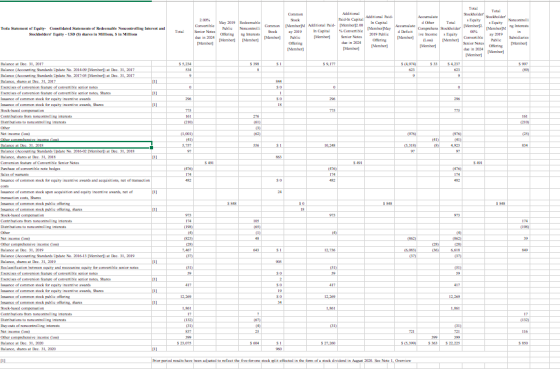Select the 'Total Stockholders' Equity [Member]' header cell
Image resolution: width=560 pixels, height=369 pixels.
coord(451,31)
